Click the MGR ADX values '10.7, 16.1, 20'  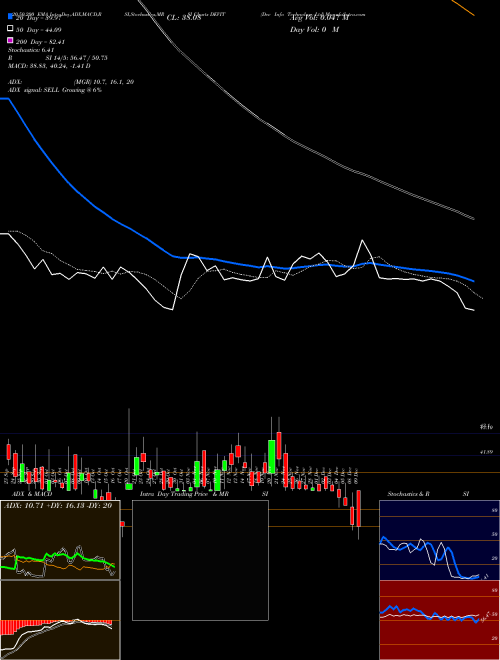coord(104,82)
